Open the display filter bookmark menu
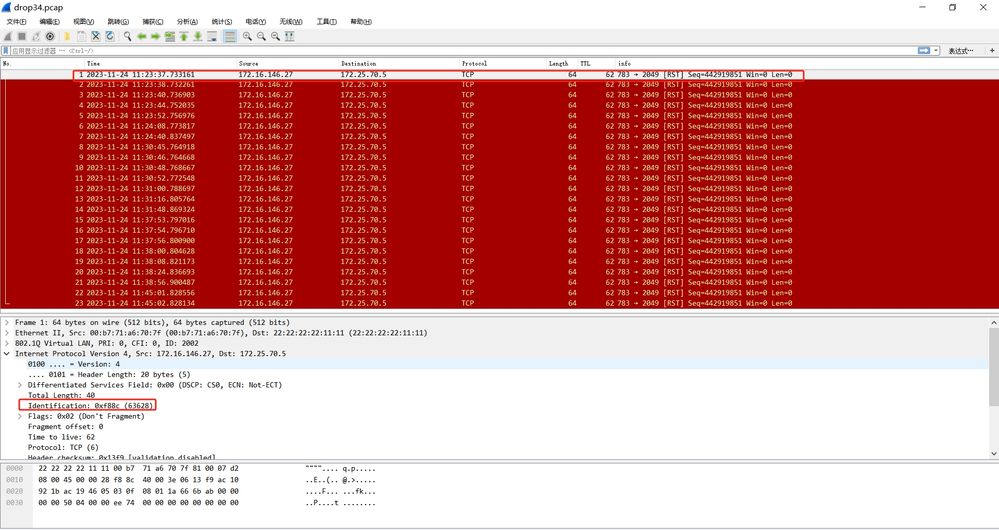 tap(6, 50)
